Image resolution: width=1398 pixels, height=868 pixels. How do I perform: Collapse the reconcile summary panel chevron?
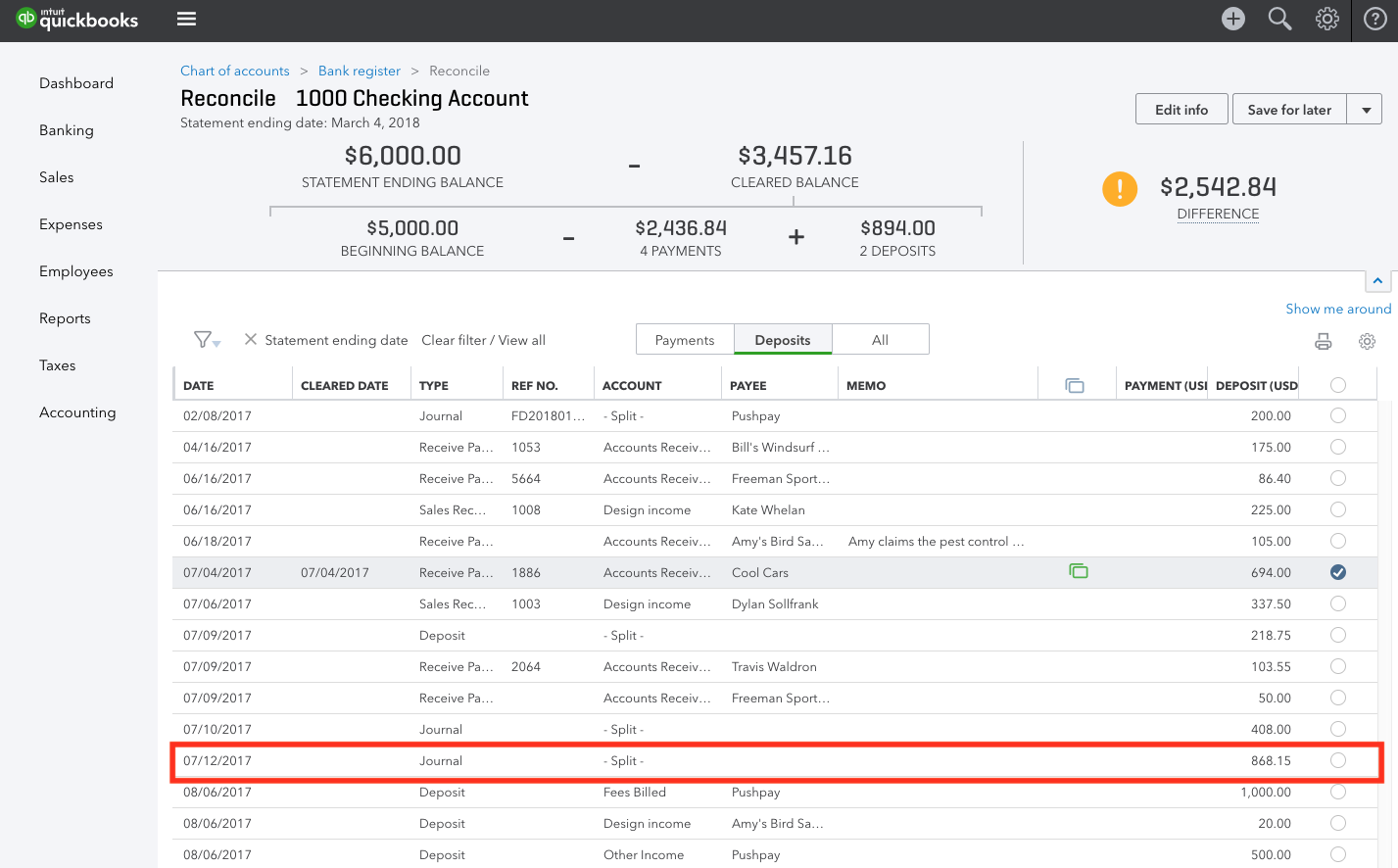(1378, 281)
